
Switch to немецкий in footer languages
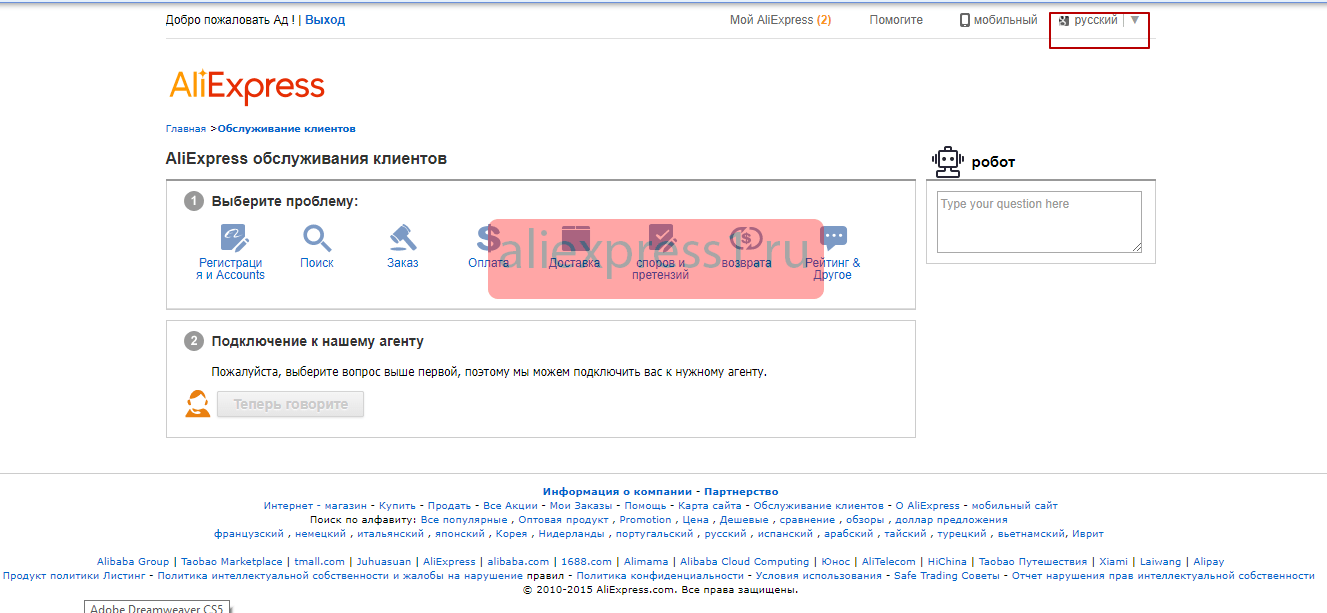point(320,534)
